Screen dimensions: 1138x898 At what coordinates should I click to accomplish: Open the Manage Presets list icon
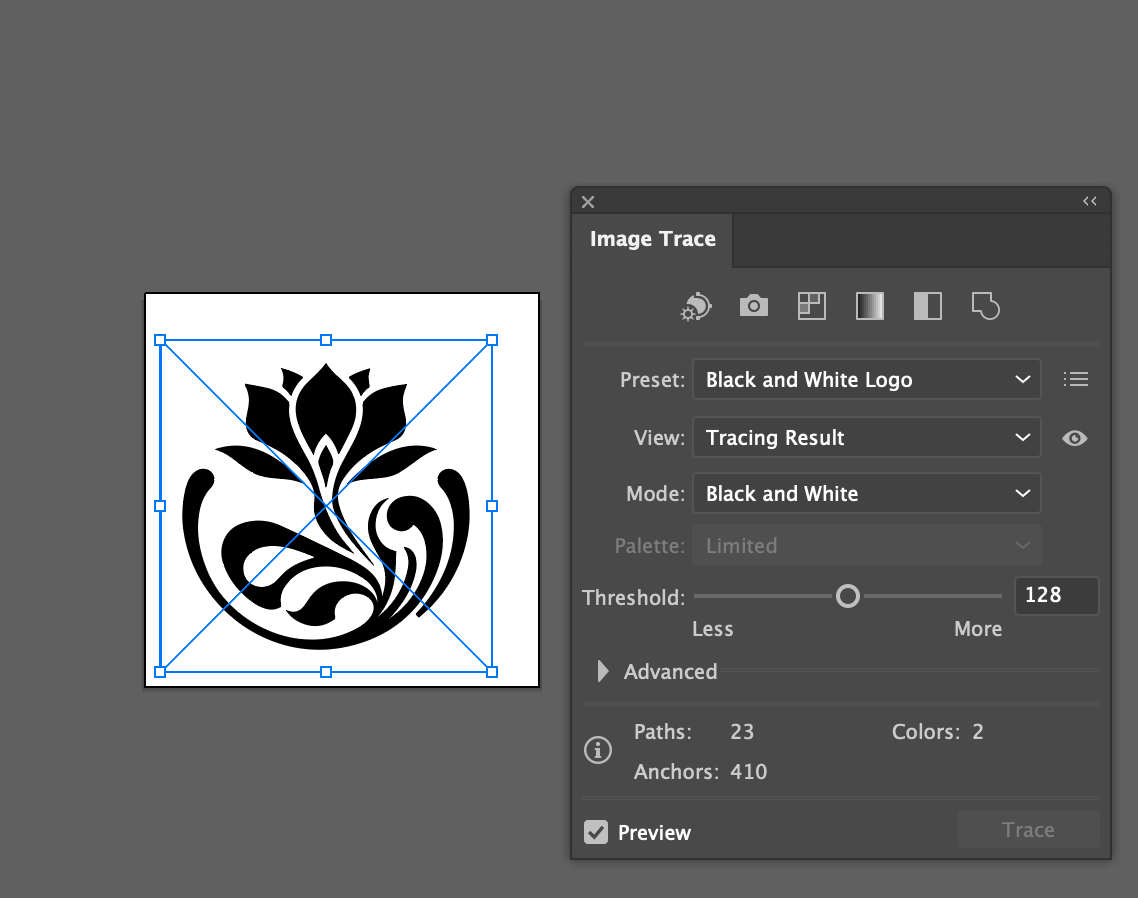[x=1075, y=380]
